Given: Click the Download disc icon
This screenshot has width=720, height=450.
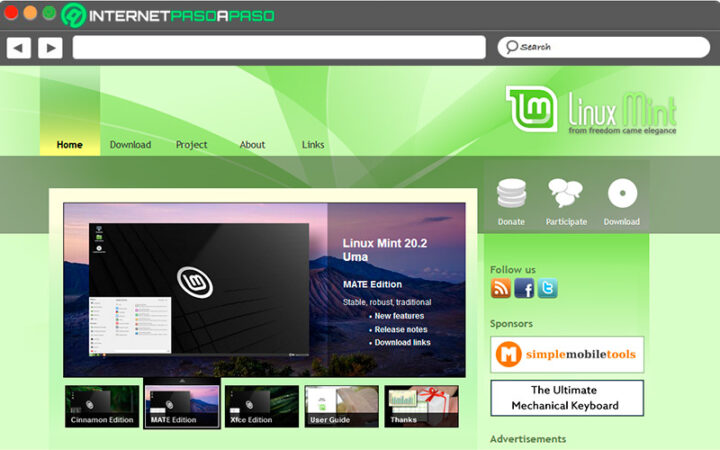Looking at the screenshot, I should click(622, 194).
